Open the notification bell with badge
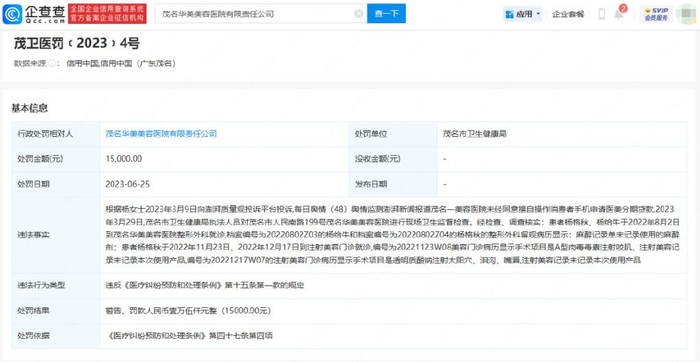Screen dimensions: 700x362 click(619, 13)
